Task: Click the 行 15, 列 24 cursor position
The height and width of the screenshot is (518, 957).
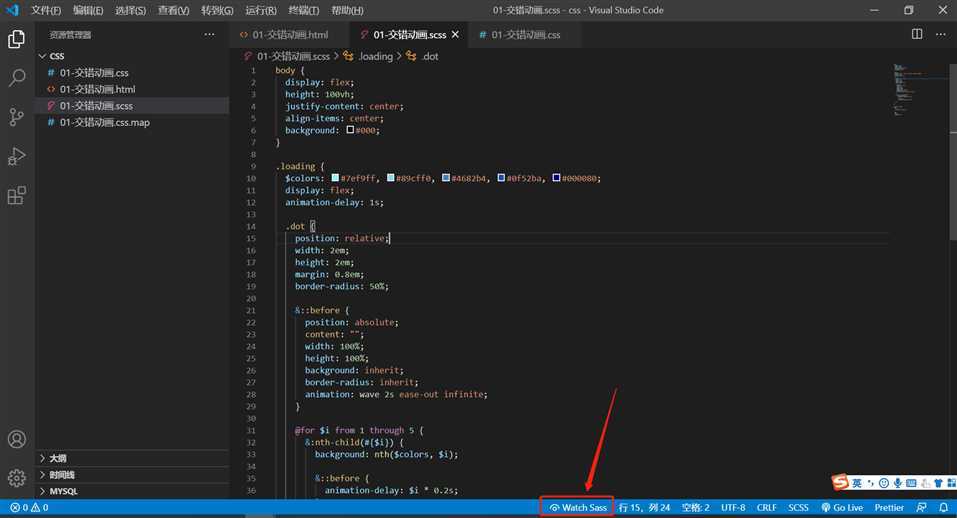Action: tap(645, 508)
